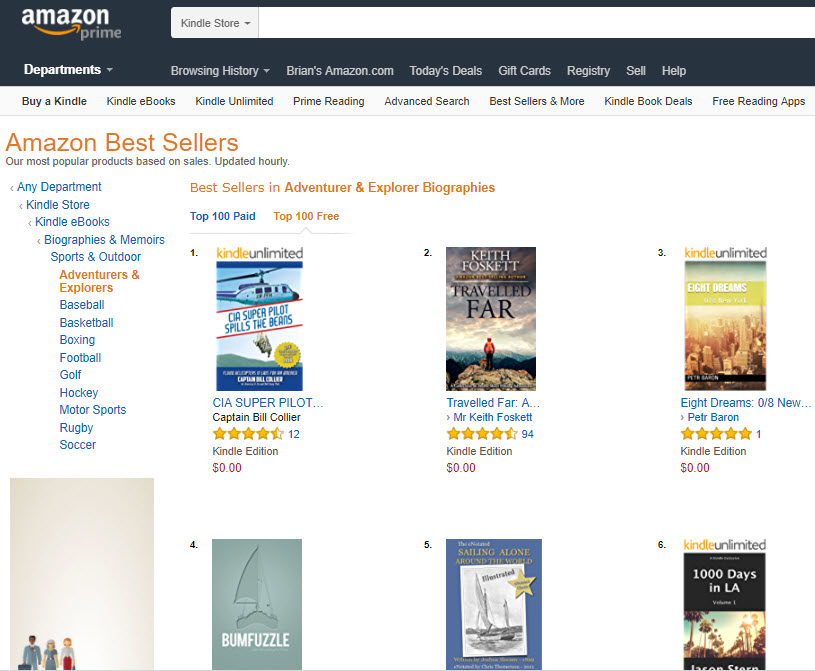Open the Rugby category

[x=76, y=428]
